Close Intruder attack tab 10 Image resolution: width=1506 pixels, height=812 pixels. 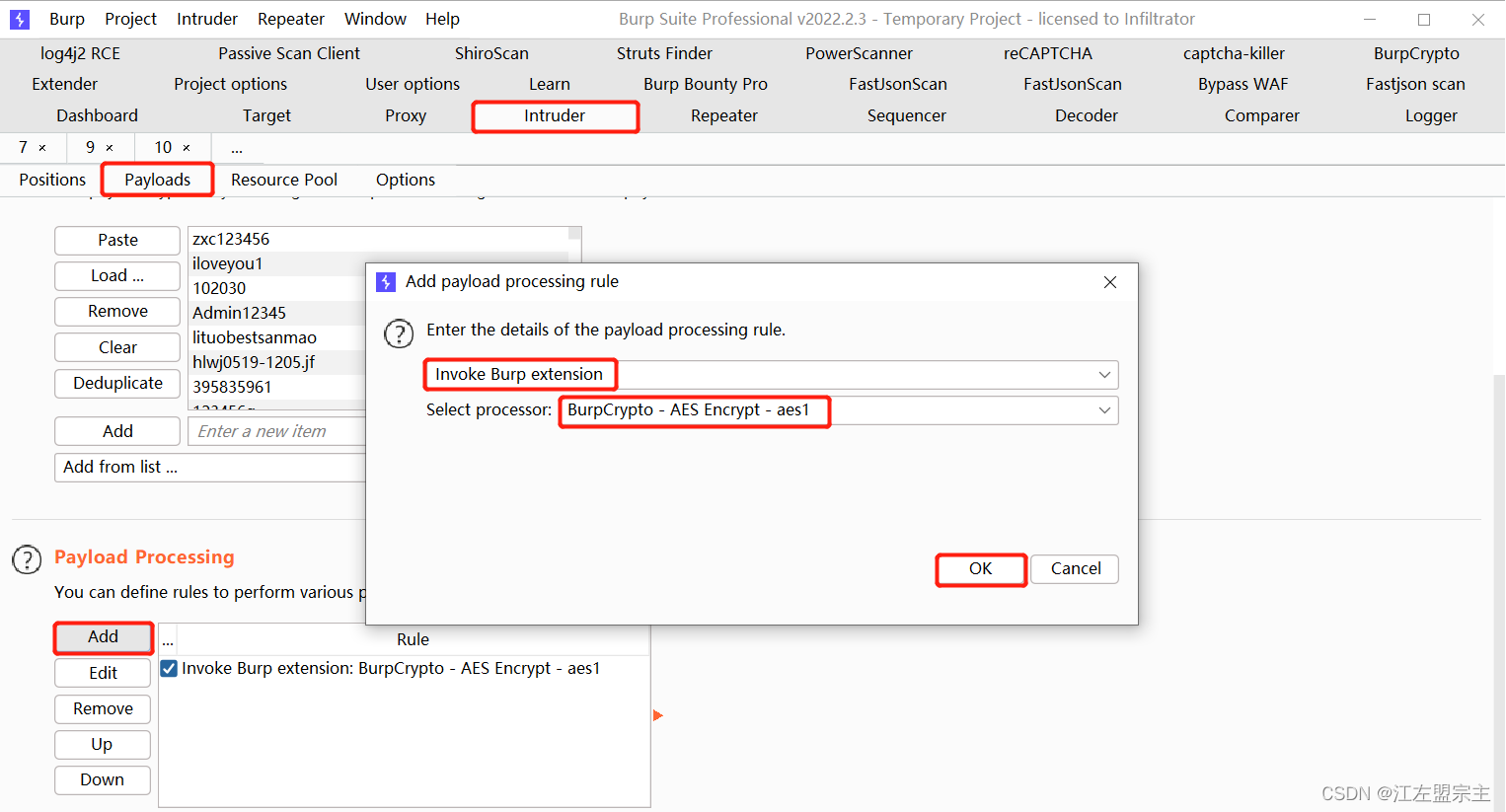[x=187, y=148]
